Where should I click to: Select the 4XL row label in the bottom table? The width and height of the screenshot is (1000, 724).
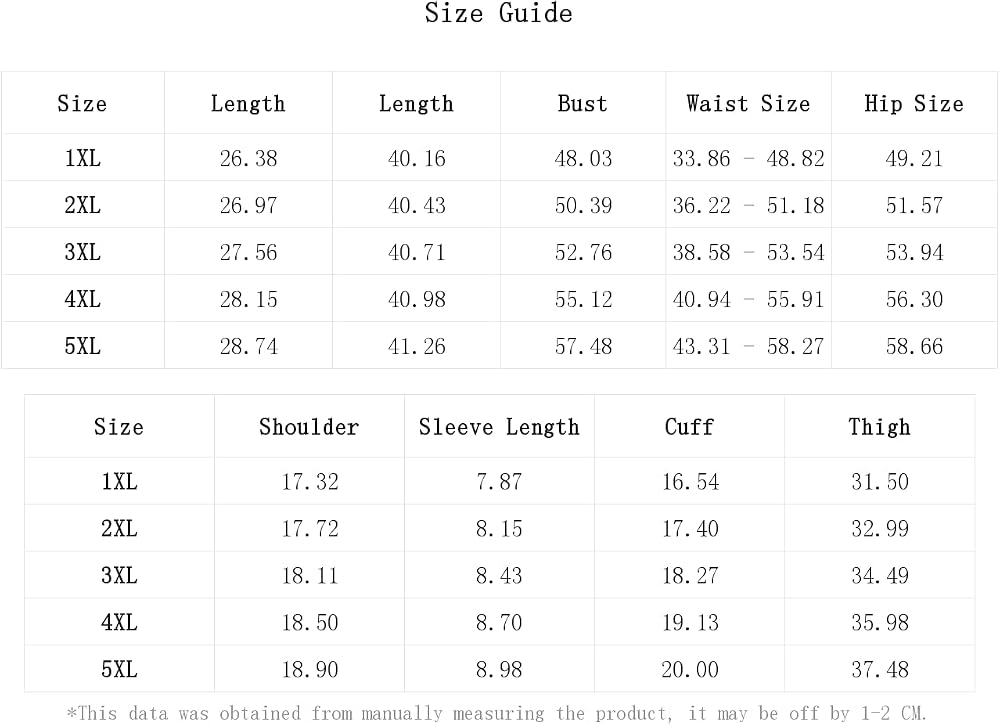119,622
